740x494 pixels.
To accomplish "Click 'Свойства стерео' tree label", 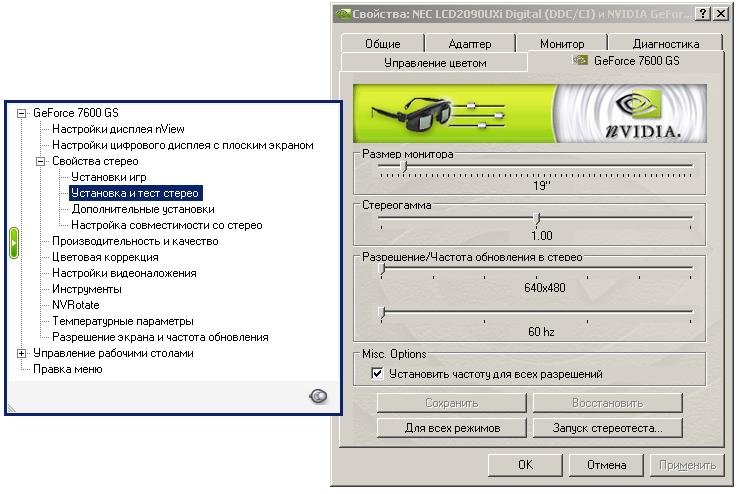I will [95, 161].
